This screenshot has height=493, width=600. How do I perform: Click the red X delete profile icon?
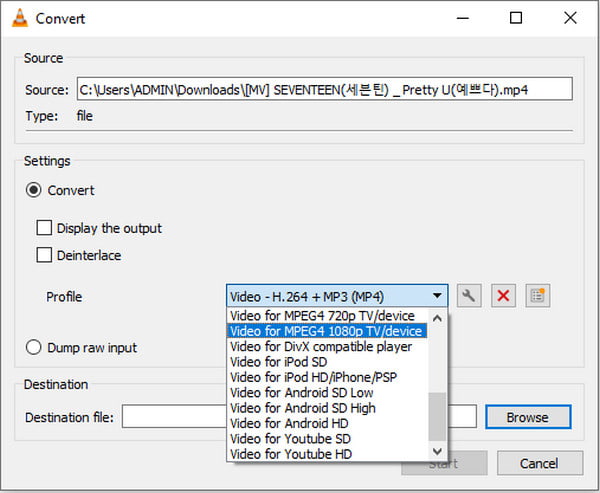point(503,296)
